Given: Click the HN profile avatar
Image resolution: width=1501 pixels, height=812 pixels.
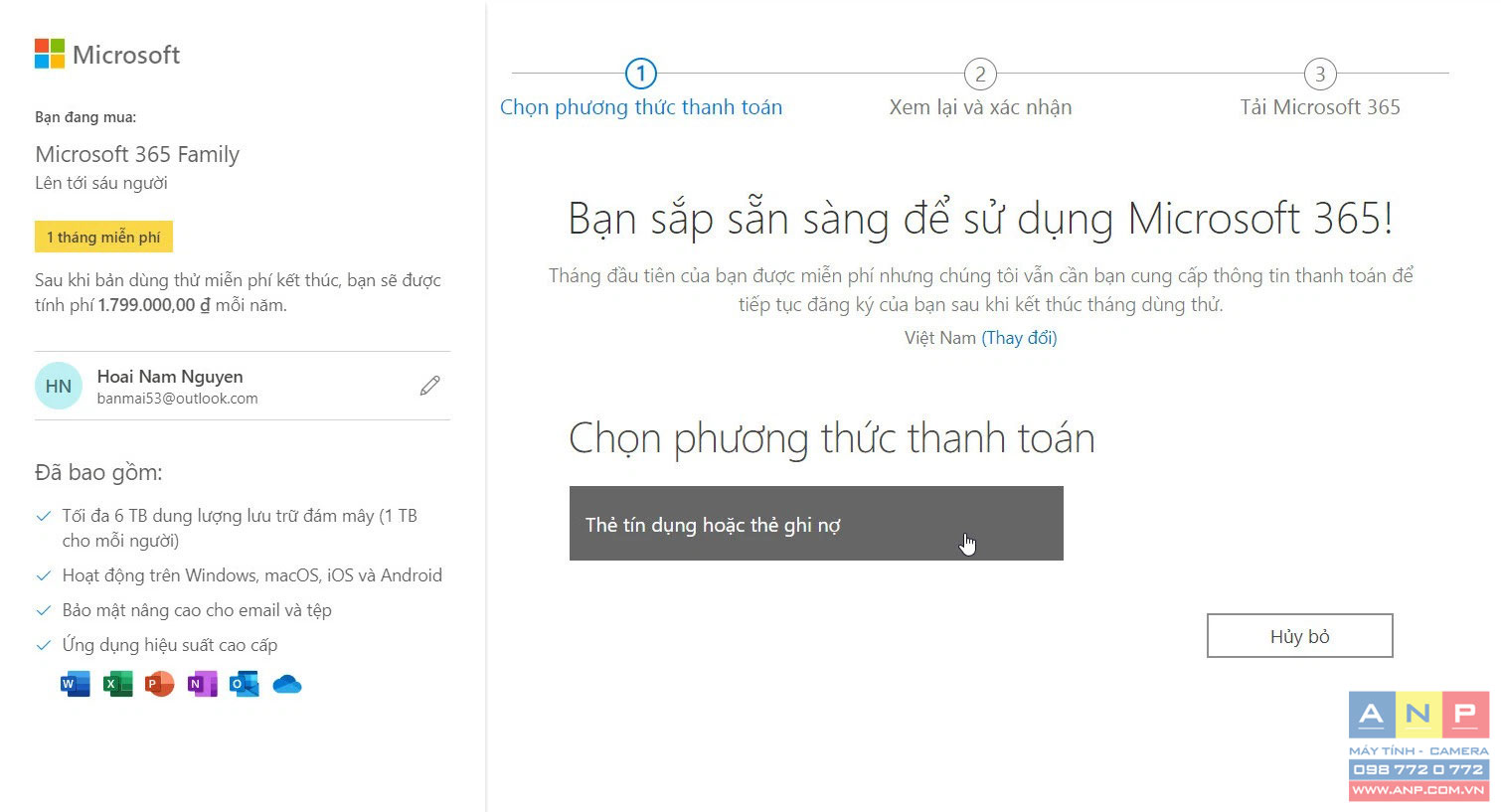Looking at the screenshot, I should (59, 386).
